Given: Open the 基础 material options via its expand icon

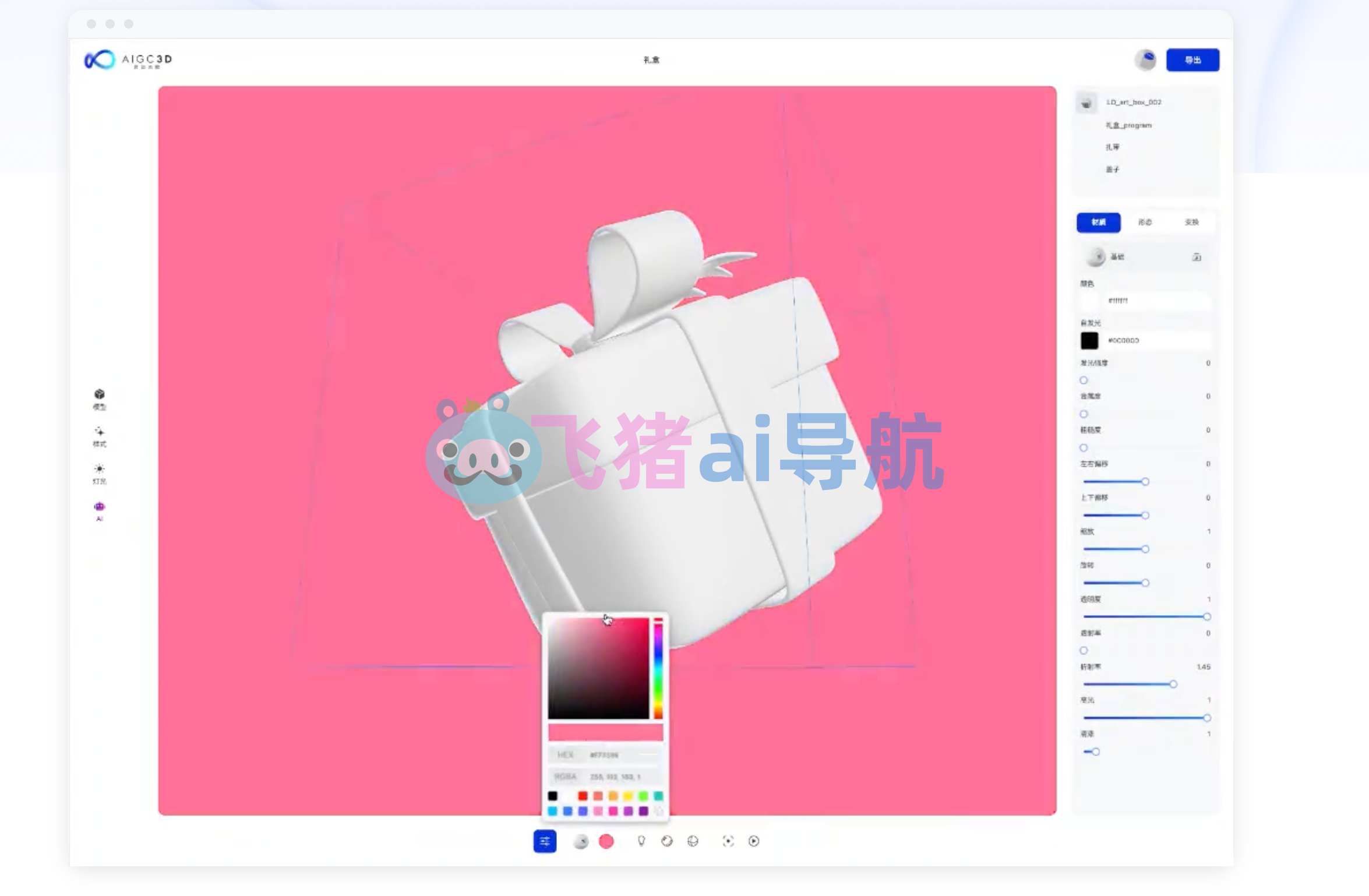Looking at the screenshot, I should coord(1197,257).
